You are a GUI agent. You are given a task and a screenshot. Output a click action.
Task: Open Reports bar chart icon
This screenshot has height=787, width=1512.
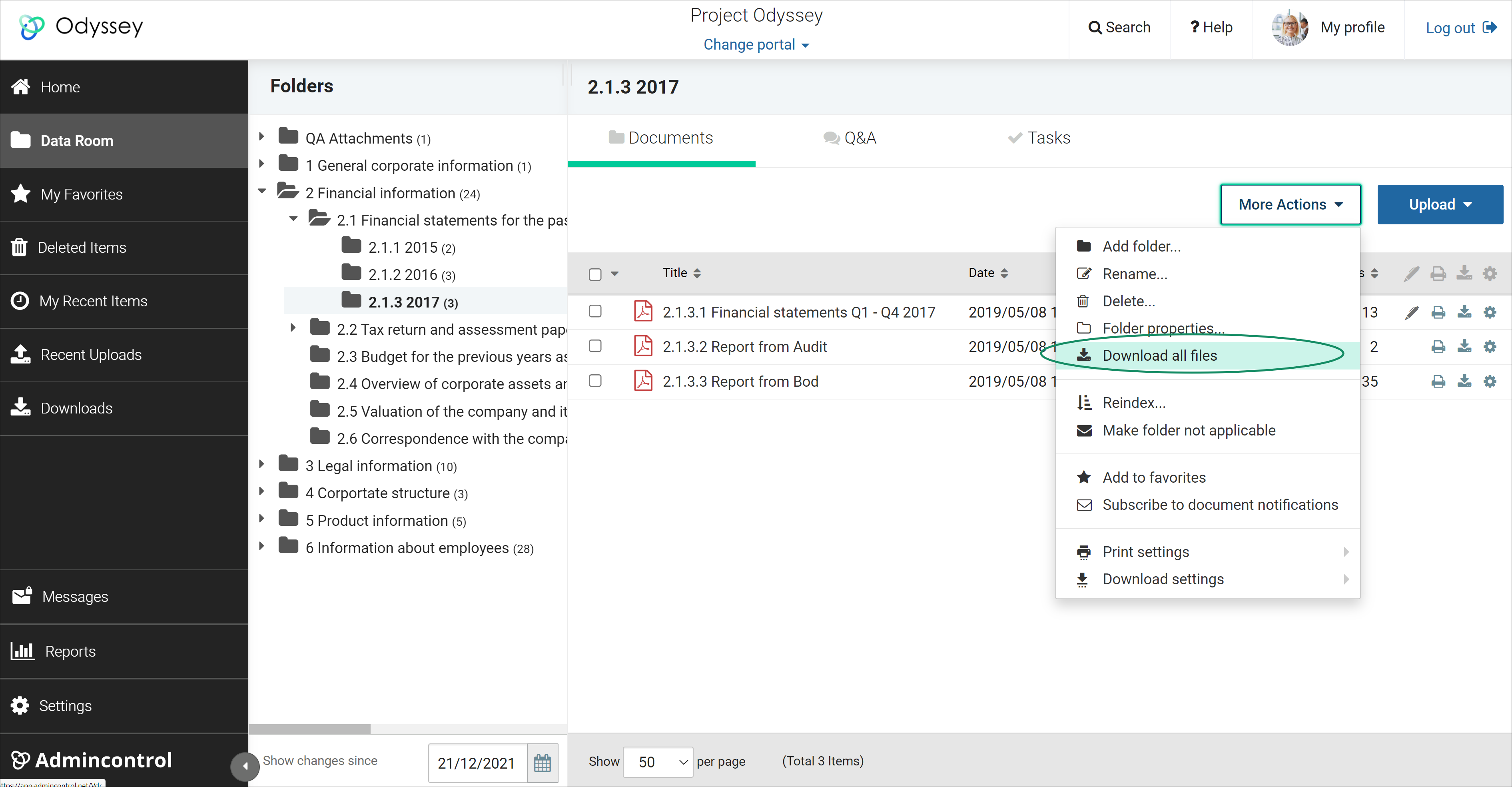pos(22,651)
